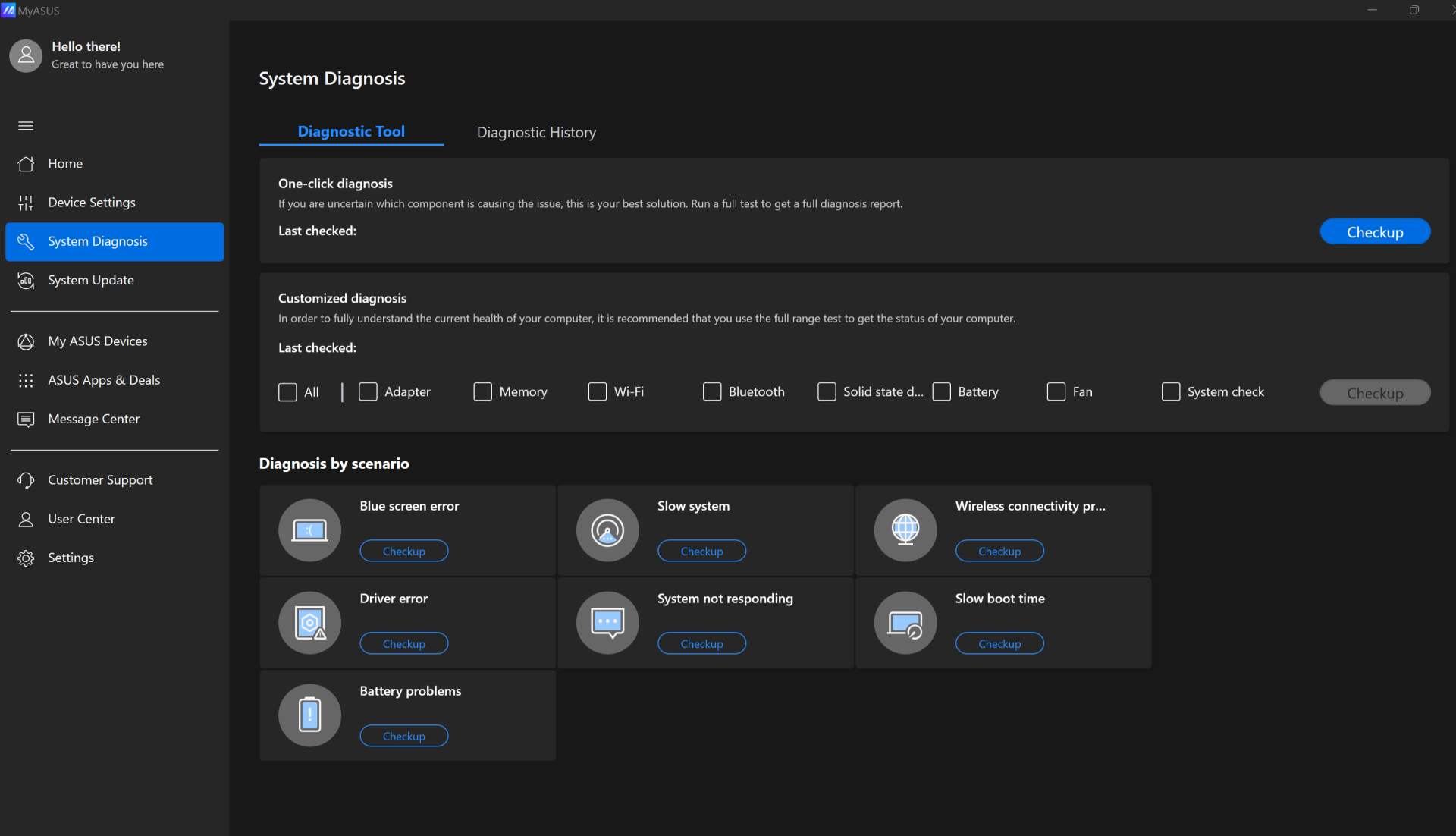Viewport: 1456px width, 836px height.
Task: Check the All checkbox
Action: pos(287,392)
